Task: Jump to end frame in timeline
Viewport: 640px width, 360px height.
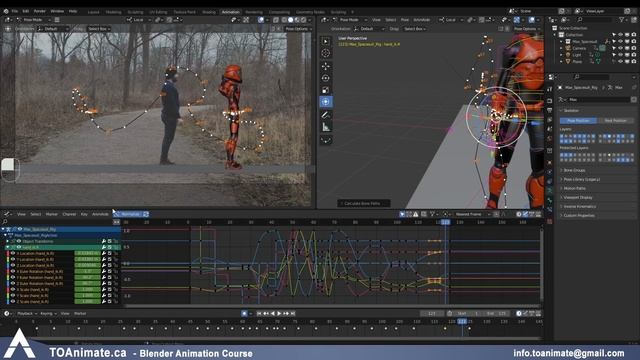Action: coord(293,313)
